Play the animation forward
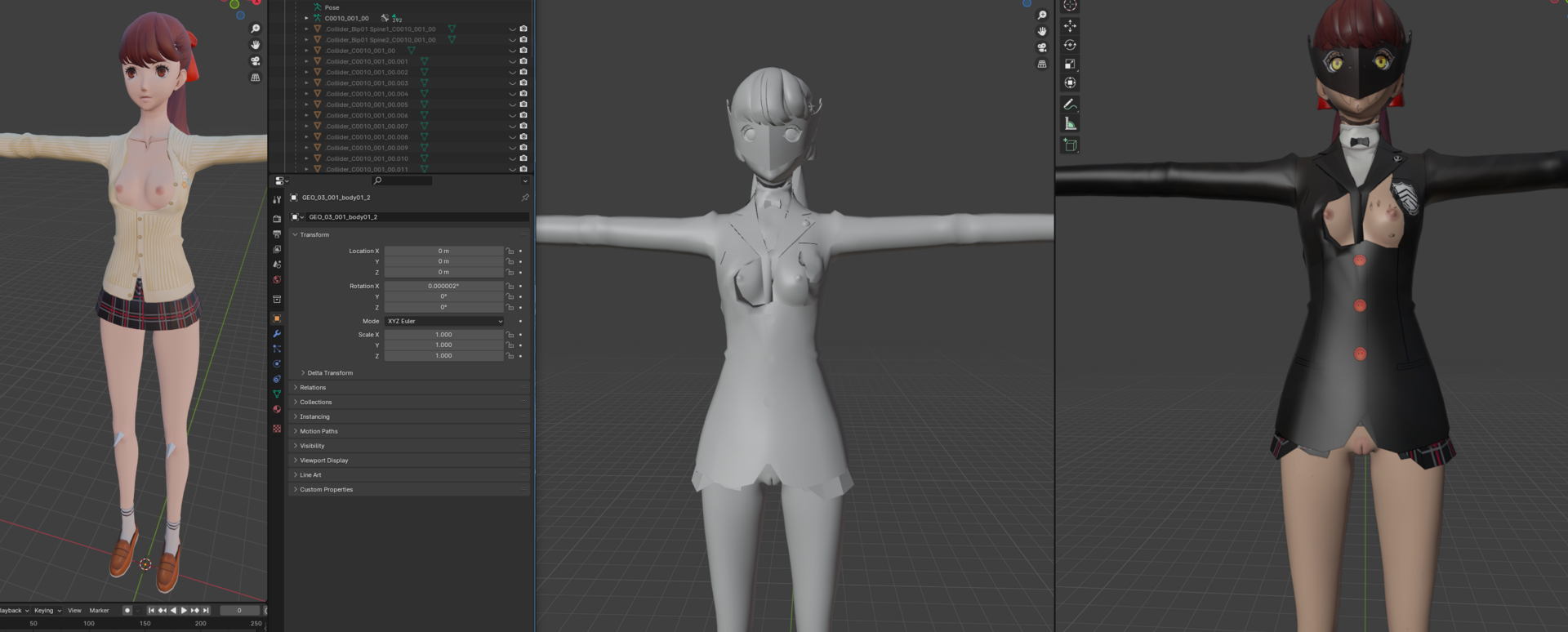The image size is (1568, 632). tap(184, 610)
